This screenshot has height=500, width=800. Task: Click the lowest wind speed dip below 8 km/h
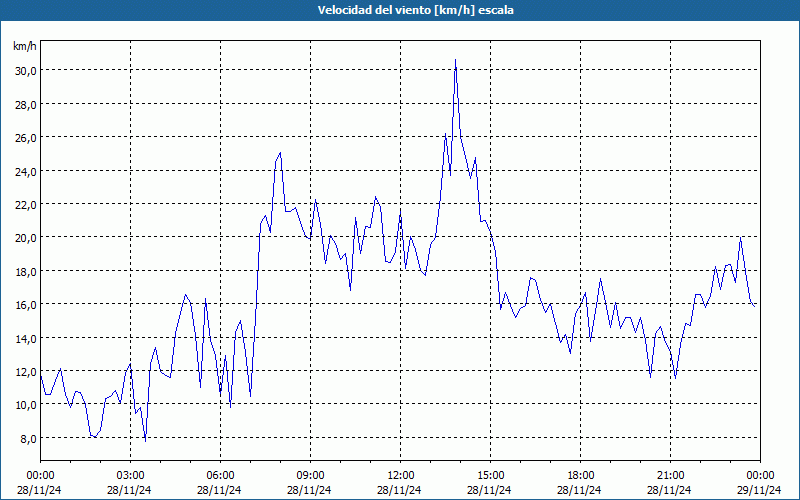coord(145,441)
